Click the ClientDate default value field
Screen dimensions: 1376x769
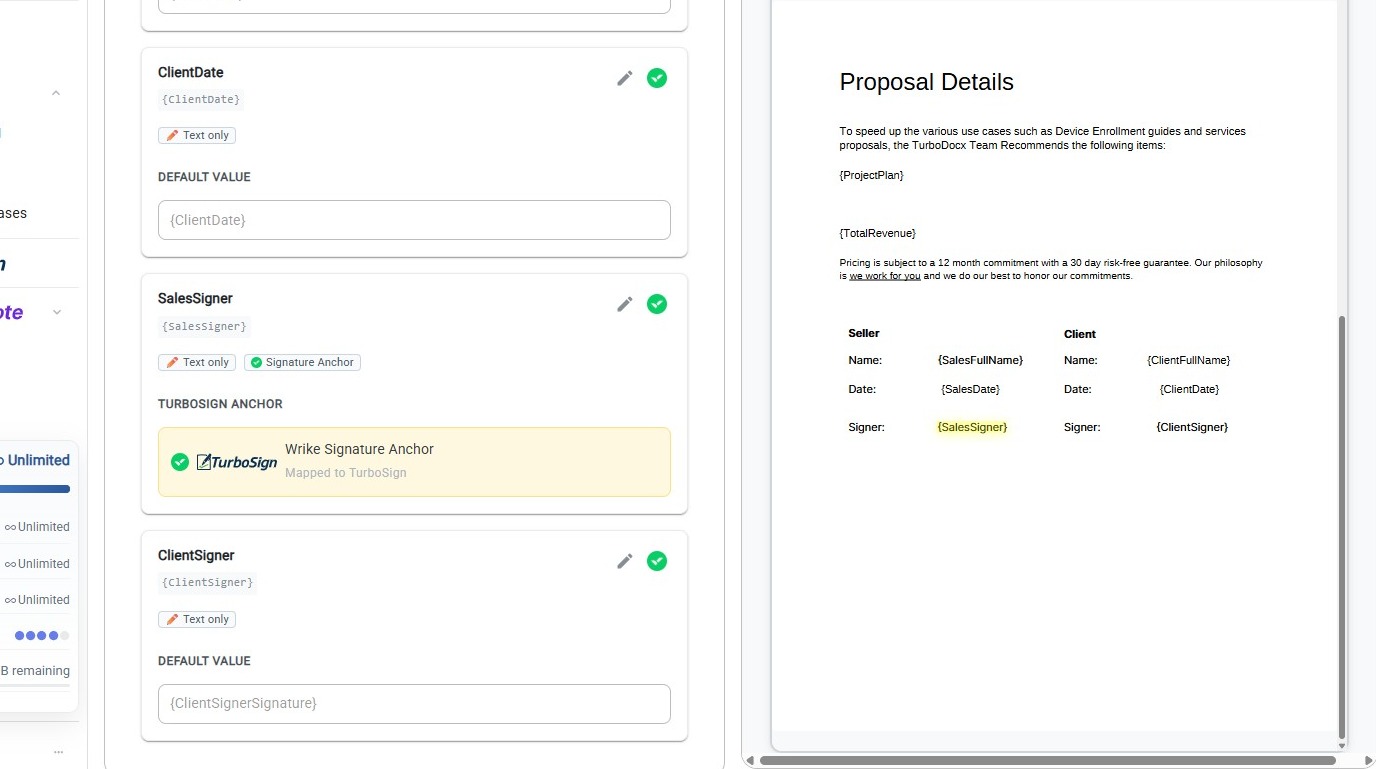tap(414, 220)
